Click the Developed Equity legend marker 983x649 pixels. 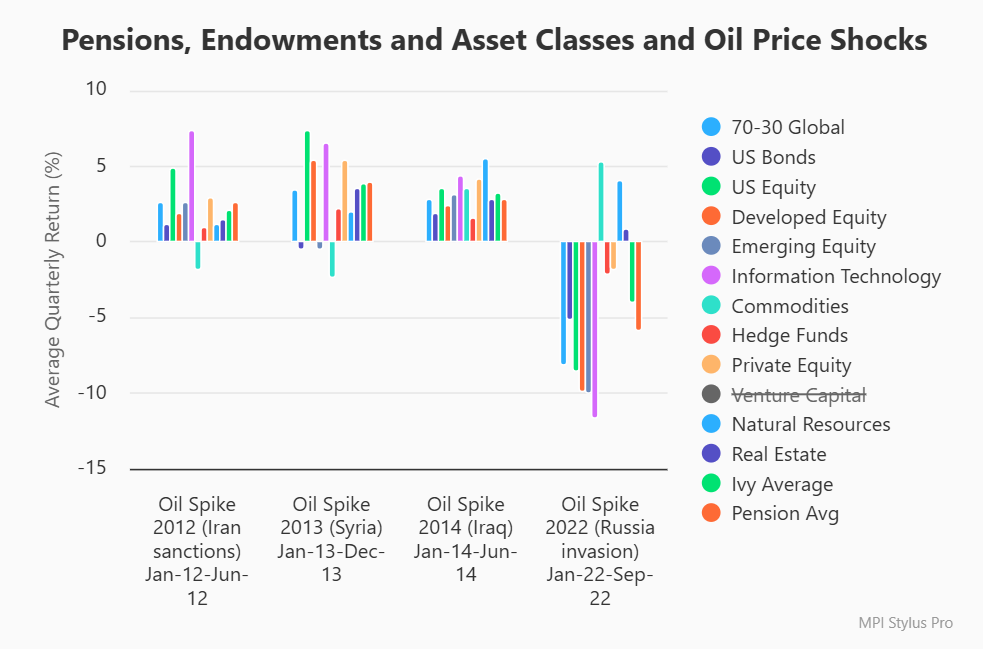coord(712,217)
